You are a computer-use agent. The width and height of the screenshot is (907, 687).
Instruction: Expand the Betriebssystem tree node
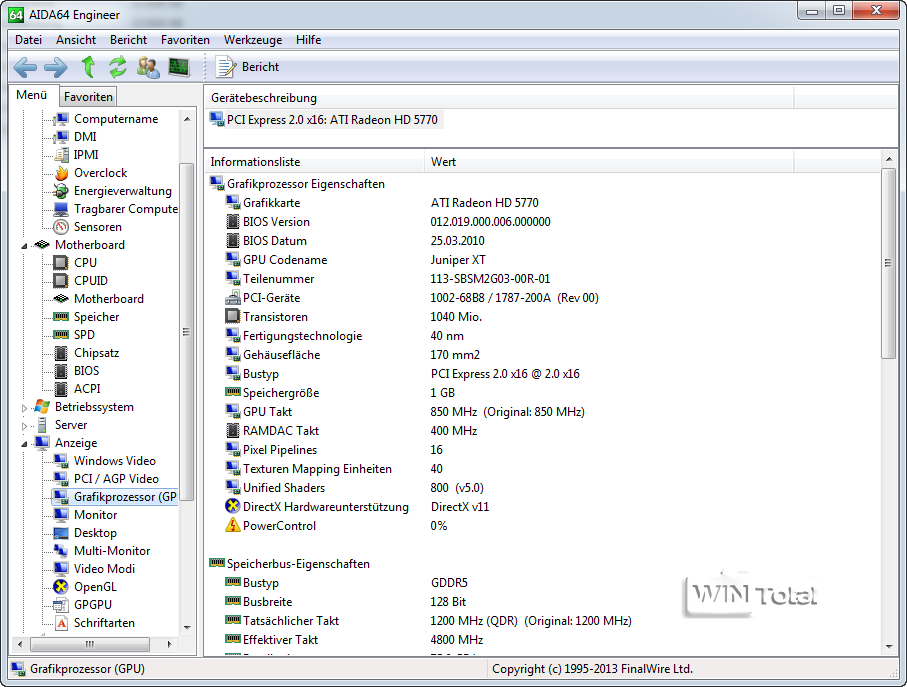[x=25, y=407]
